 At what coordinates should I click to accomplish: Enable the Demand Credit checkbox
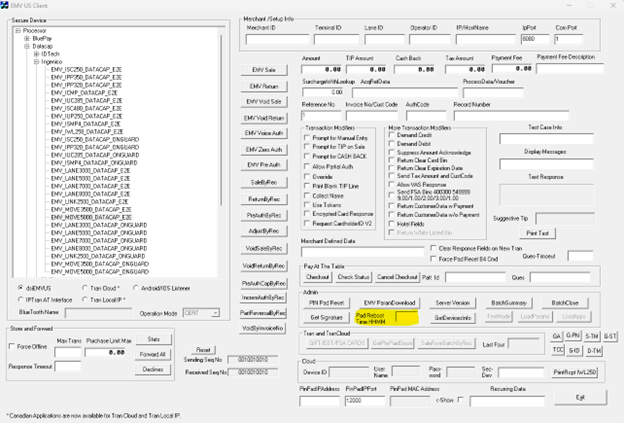[392, 135]
